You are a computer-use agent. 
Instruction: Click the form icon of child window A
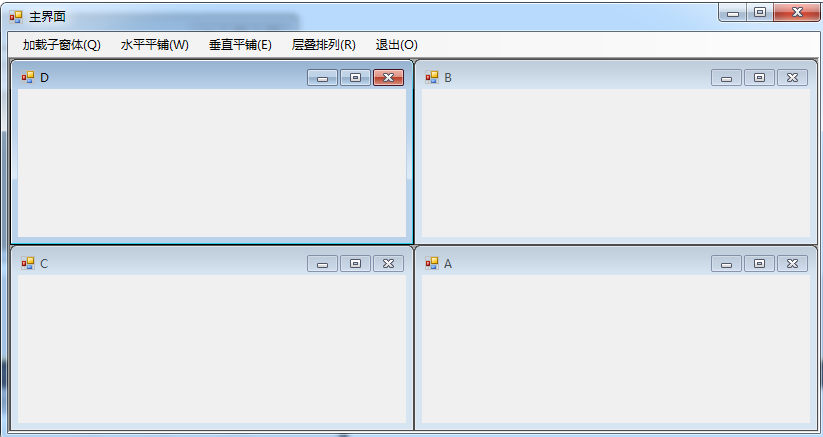tap(432, 263)
